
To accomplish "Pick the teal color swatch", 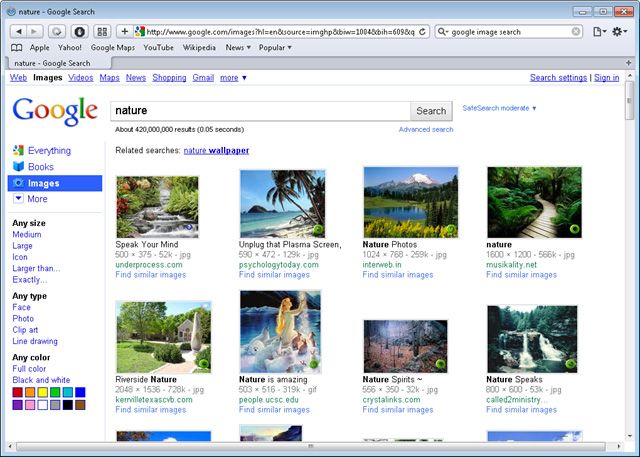I will (x=68, y=393).
